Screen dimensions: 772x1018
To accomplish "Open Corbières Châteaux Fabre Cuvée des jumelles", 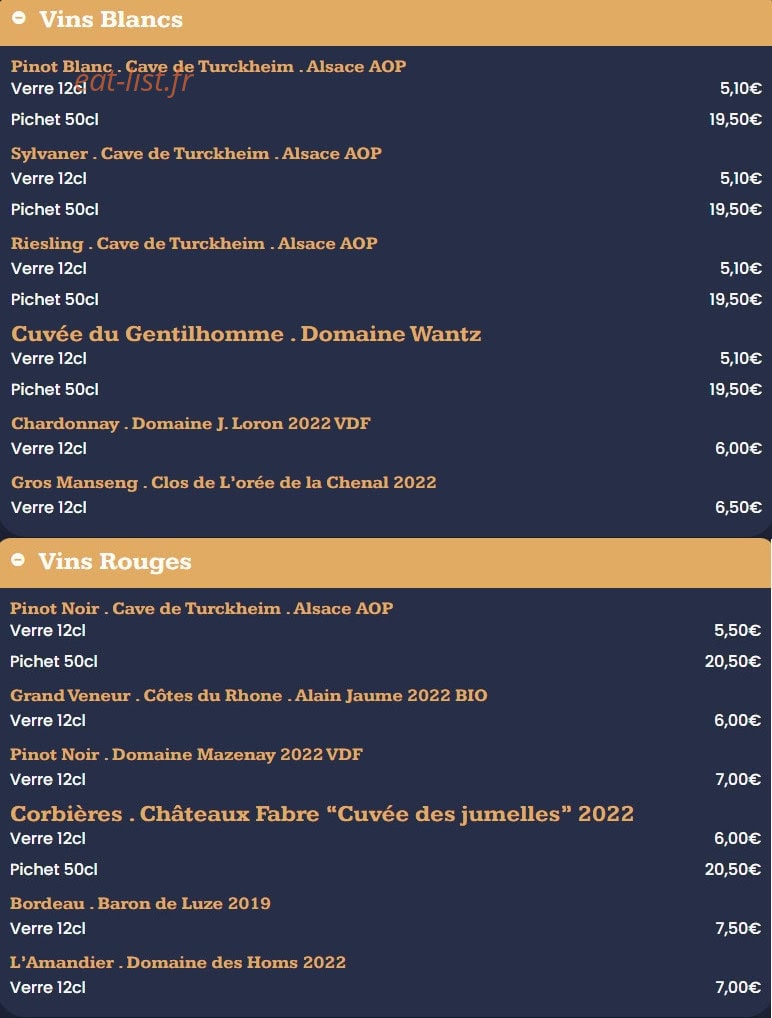I will pyautogui.click(x=322, y=814).
